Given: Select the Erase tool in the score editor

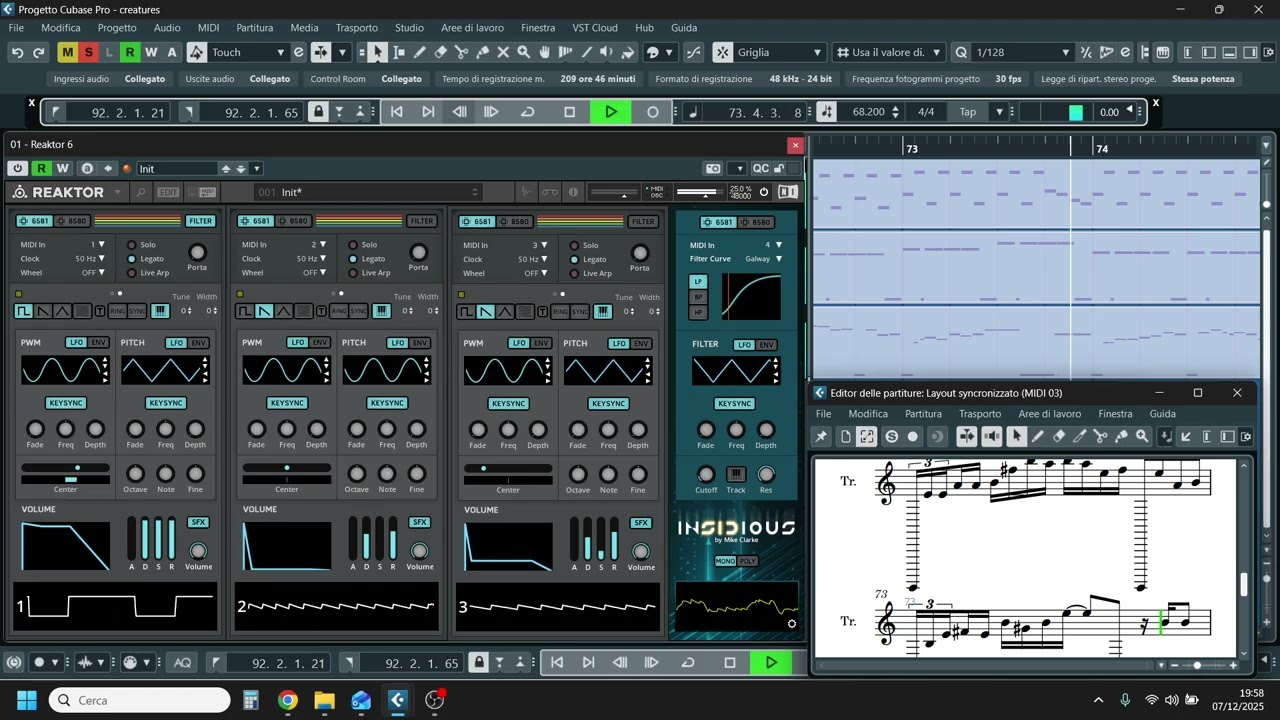Looking at the screenshot, I should (x=1059, y=436).
